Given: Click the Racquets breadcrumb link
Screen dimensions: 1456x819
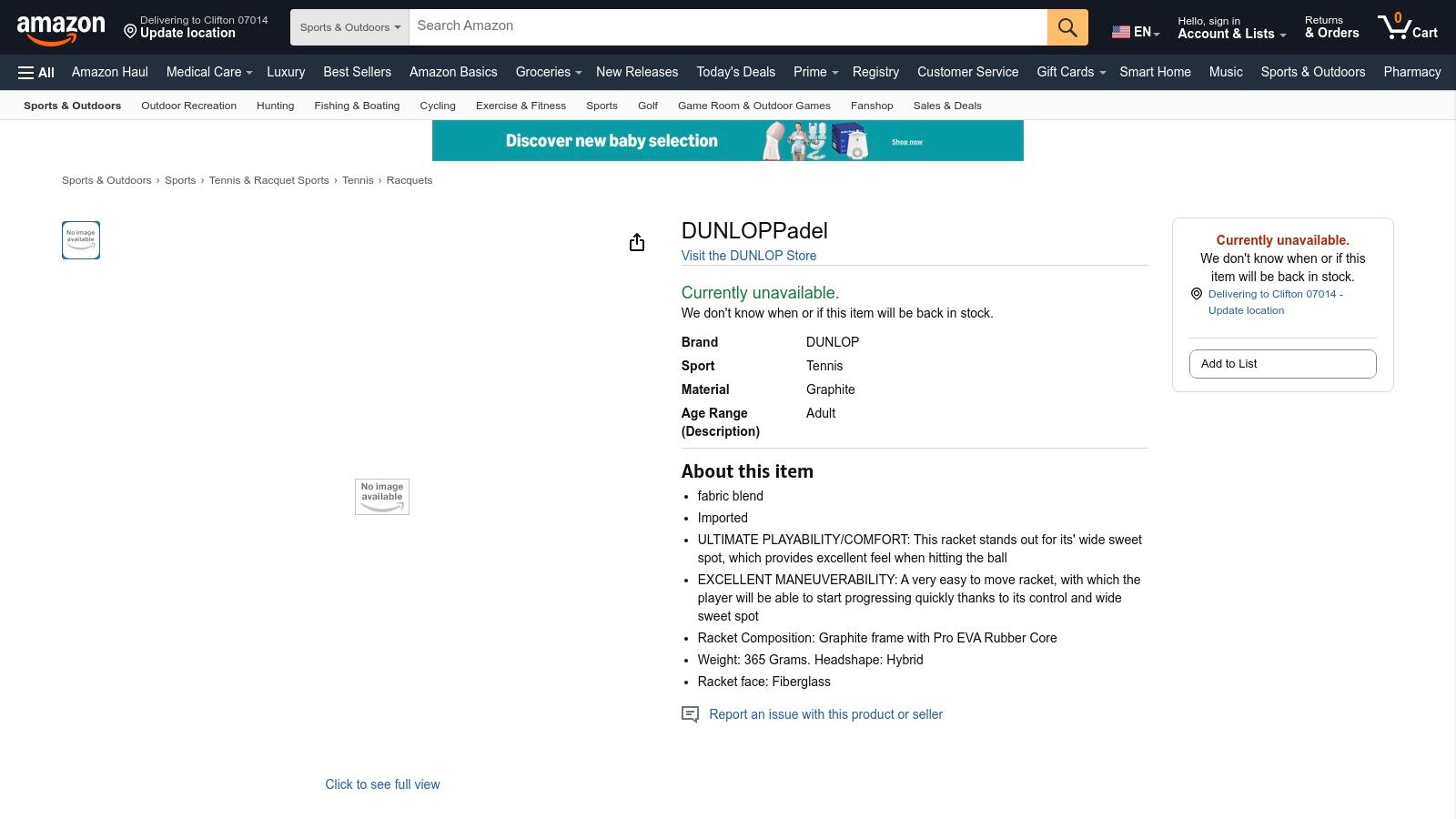Looking at the screenshot, I should click(x=409, y=180).
